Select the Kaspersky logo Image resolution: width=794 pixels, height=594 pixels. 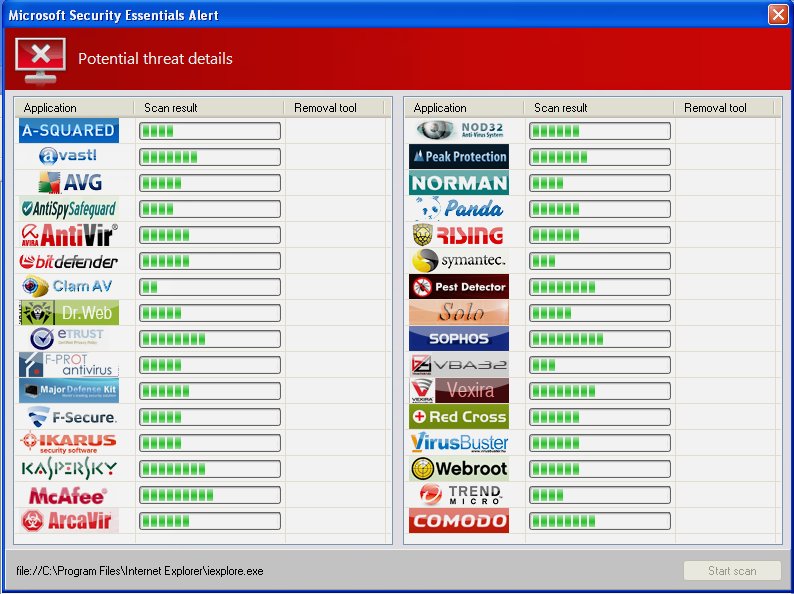pos(69,469)
